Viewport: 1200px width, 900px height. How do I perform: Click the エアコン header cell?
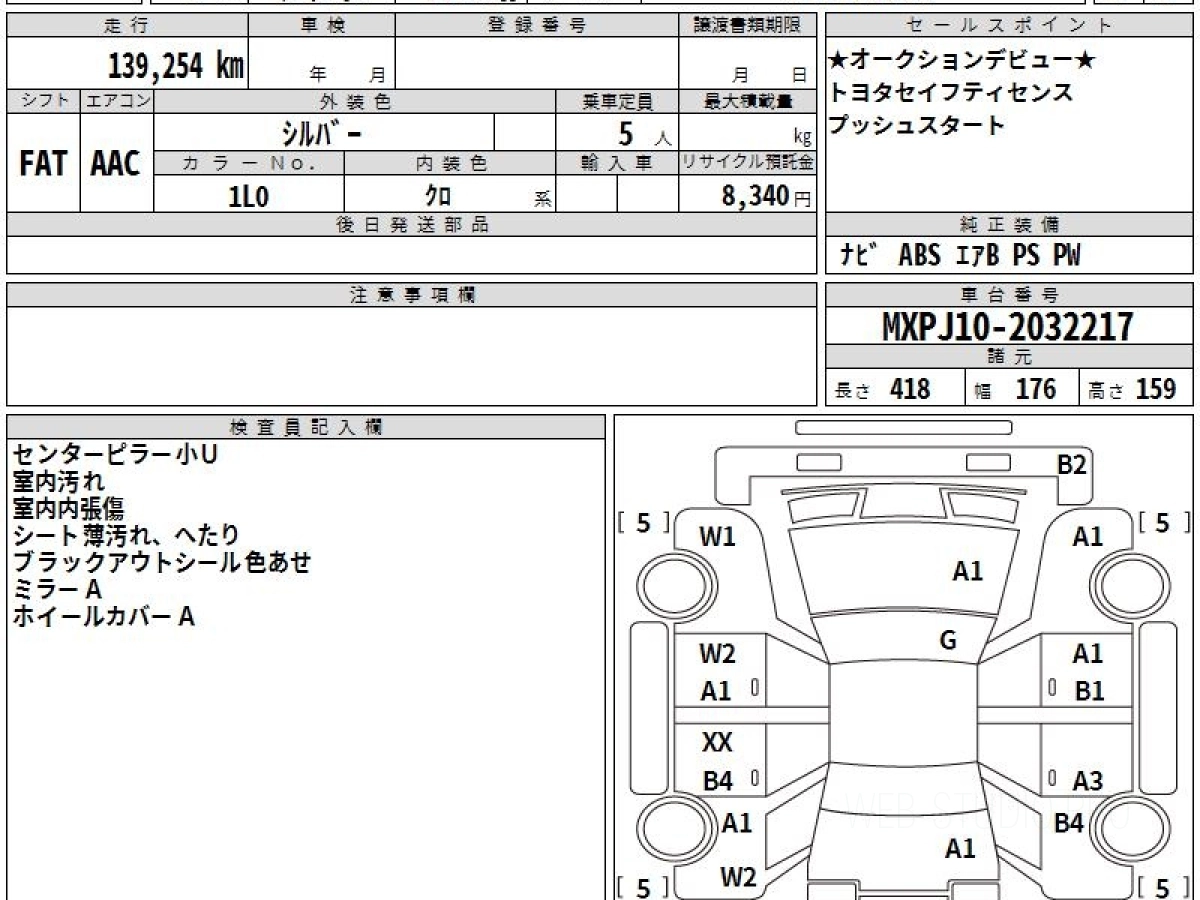point(117,101)
